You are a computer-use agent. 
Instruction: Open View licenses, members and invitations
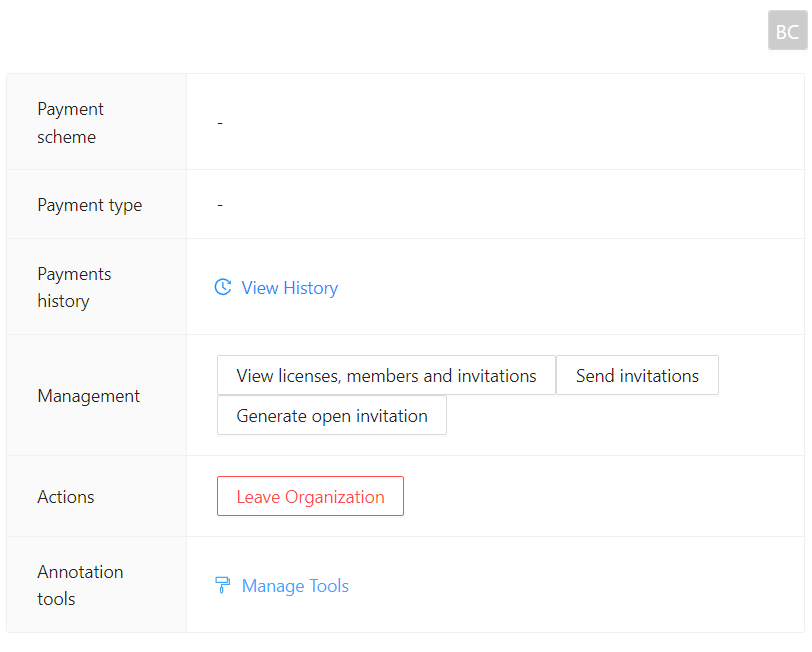pos(386,376)
